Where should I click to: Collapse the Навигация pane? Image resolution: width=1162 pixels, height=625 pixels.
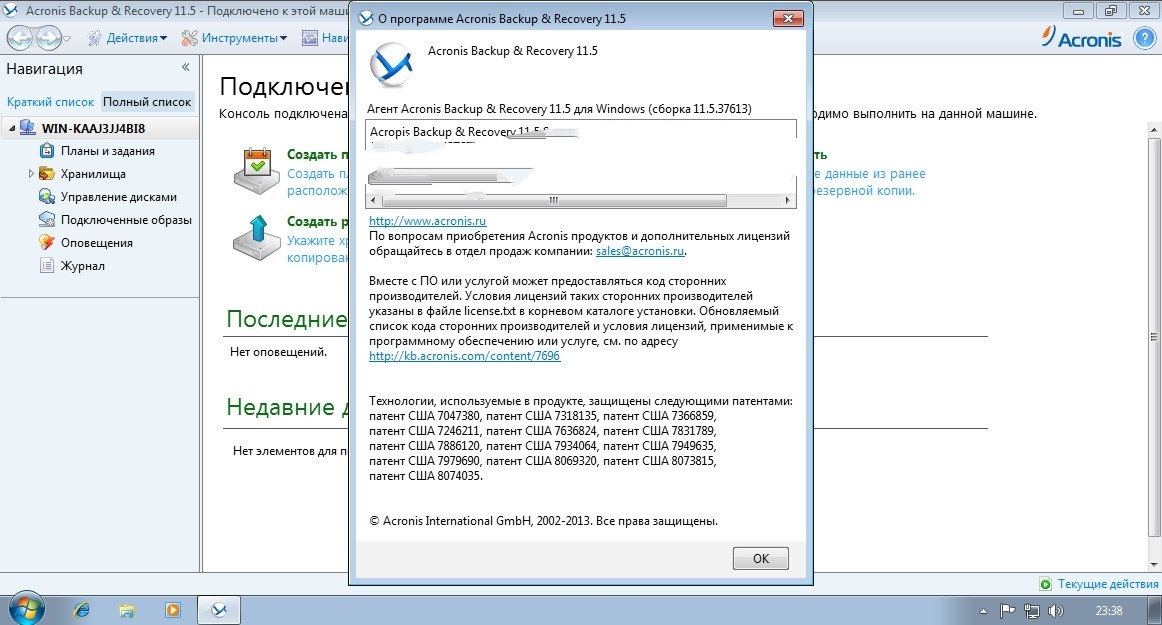point(185,67)
